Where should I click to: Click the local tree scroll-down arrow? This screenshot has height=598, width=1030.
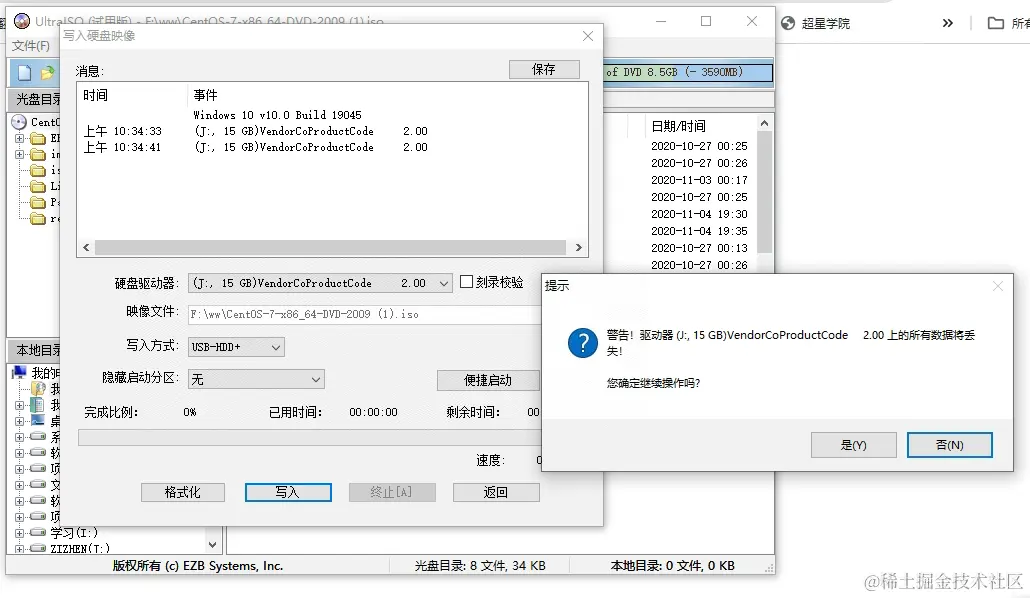(212, 545)
